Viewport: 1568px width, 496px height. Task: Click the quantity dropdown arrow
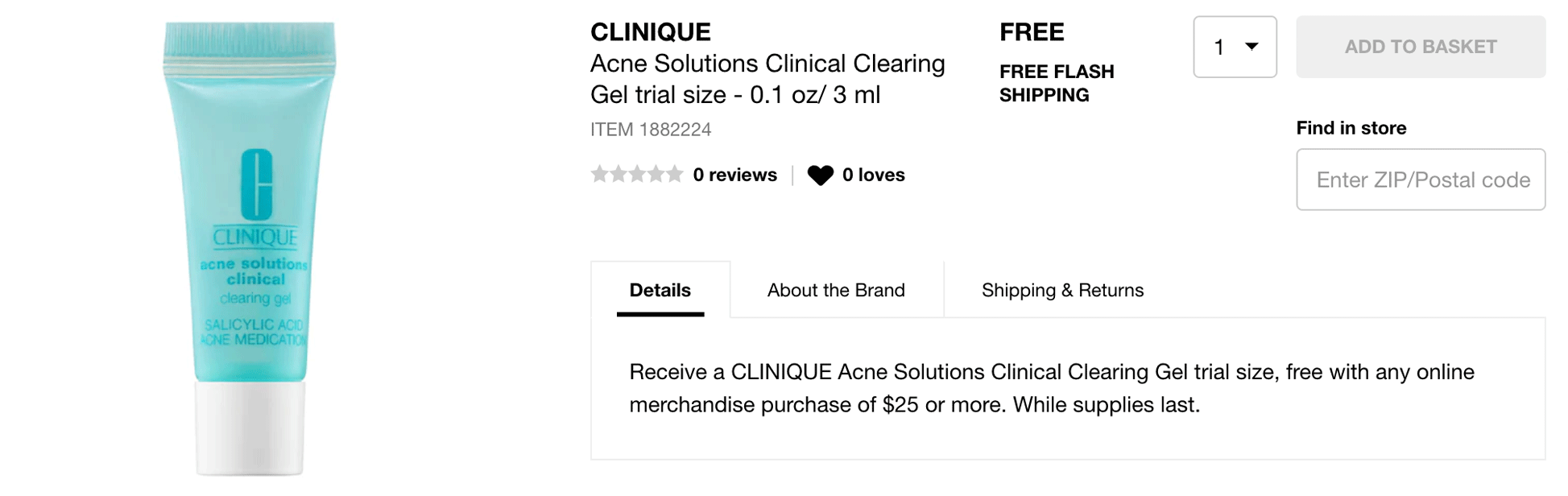coord(1252,47)
